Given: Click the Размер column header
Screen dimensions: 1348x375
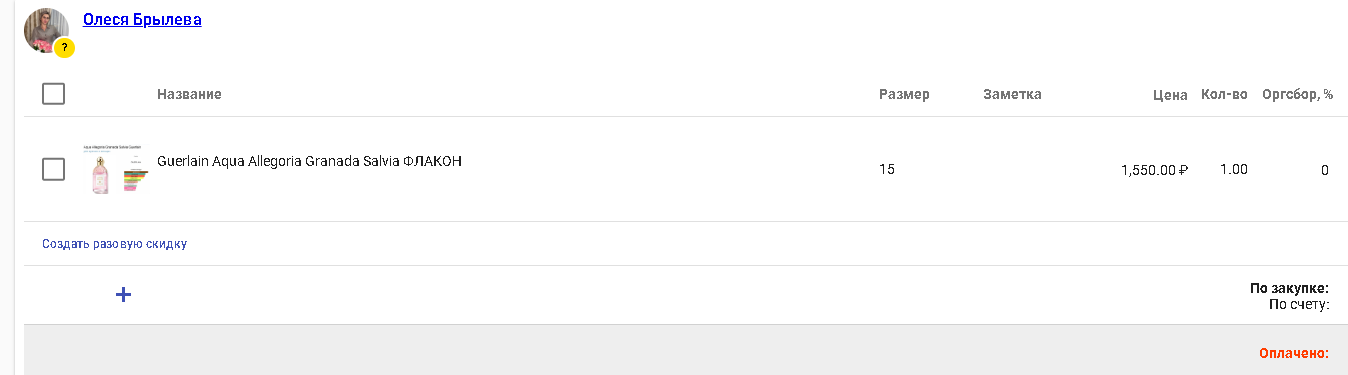Looking at the screenshot, I should [x=904, y=94].
